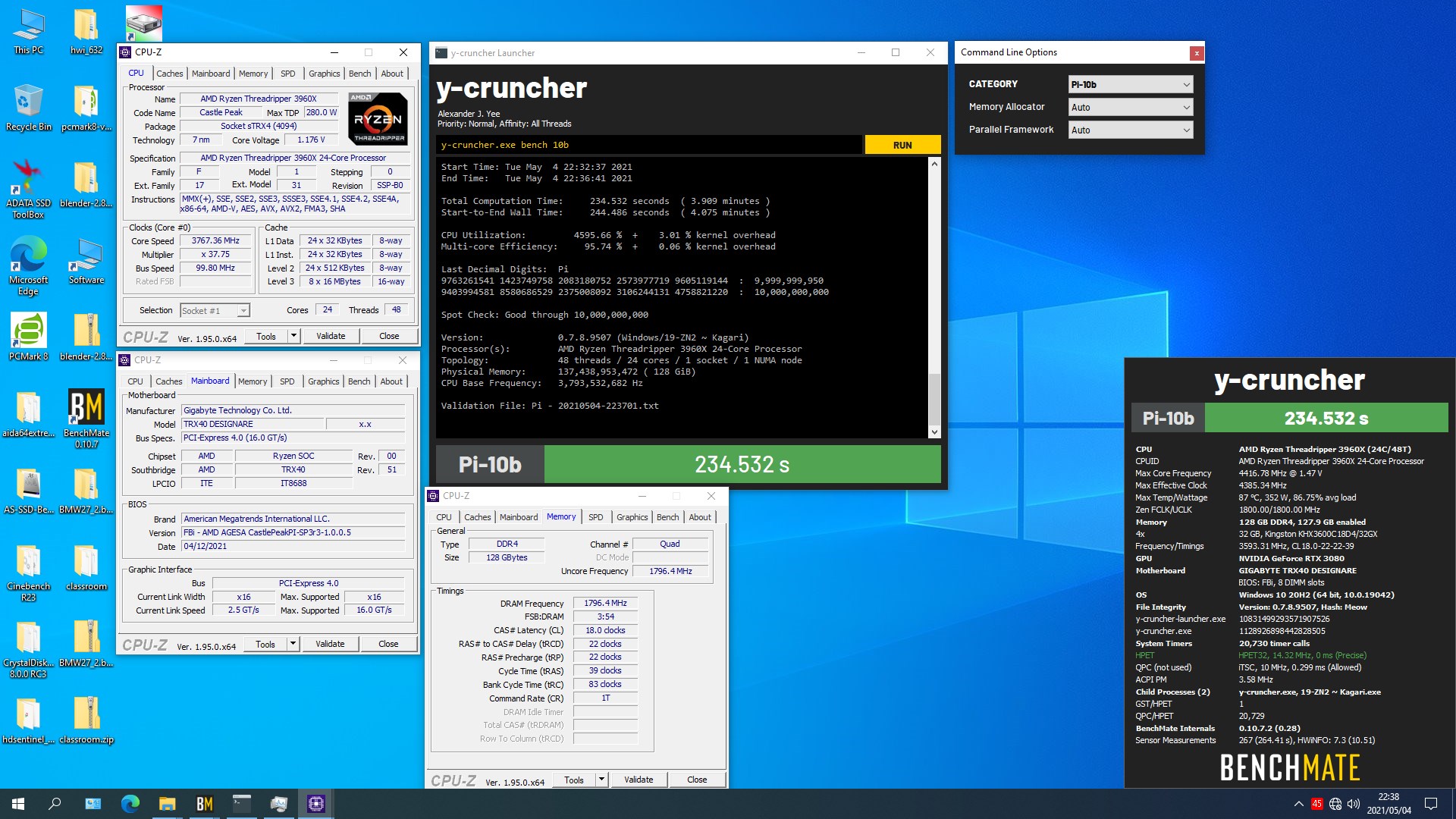Click BIOS date 04/12/2021 field
This screenshot has height=819, width=1456.
tap(293, 546)
